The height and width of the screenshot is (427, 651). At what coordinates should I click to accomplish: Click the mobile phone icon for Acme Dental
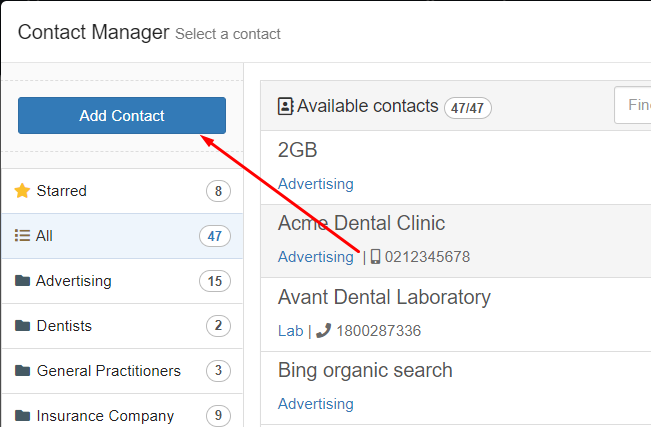(375, 257)
